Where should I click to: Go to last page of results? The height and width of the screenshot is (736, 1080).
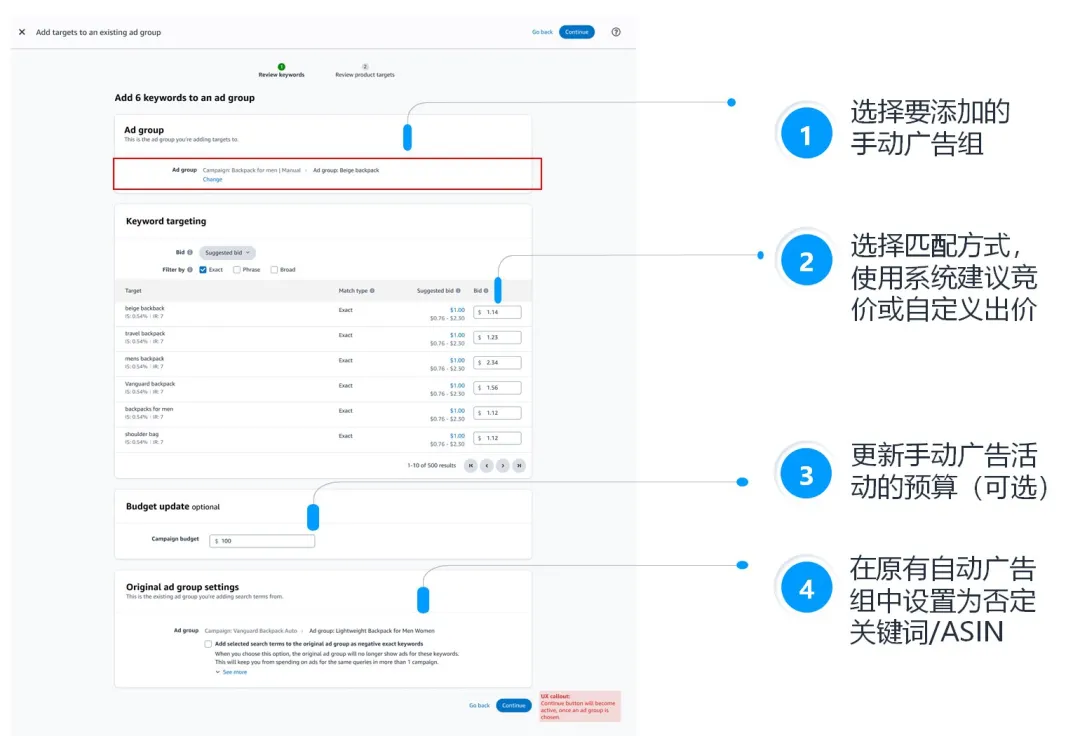pyautogui.click(x=519, y=465)
